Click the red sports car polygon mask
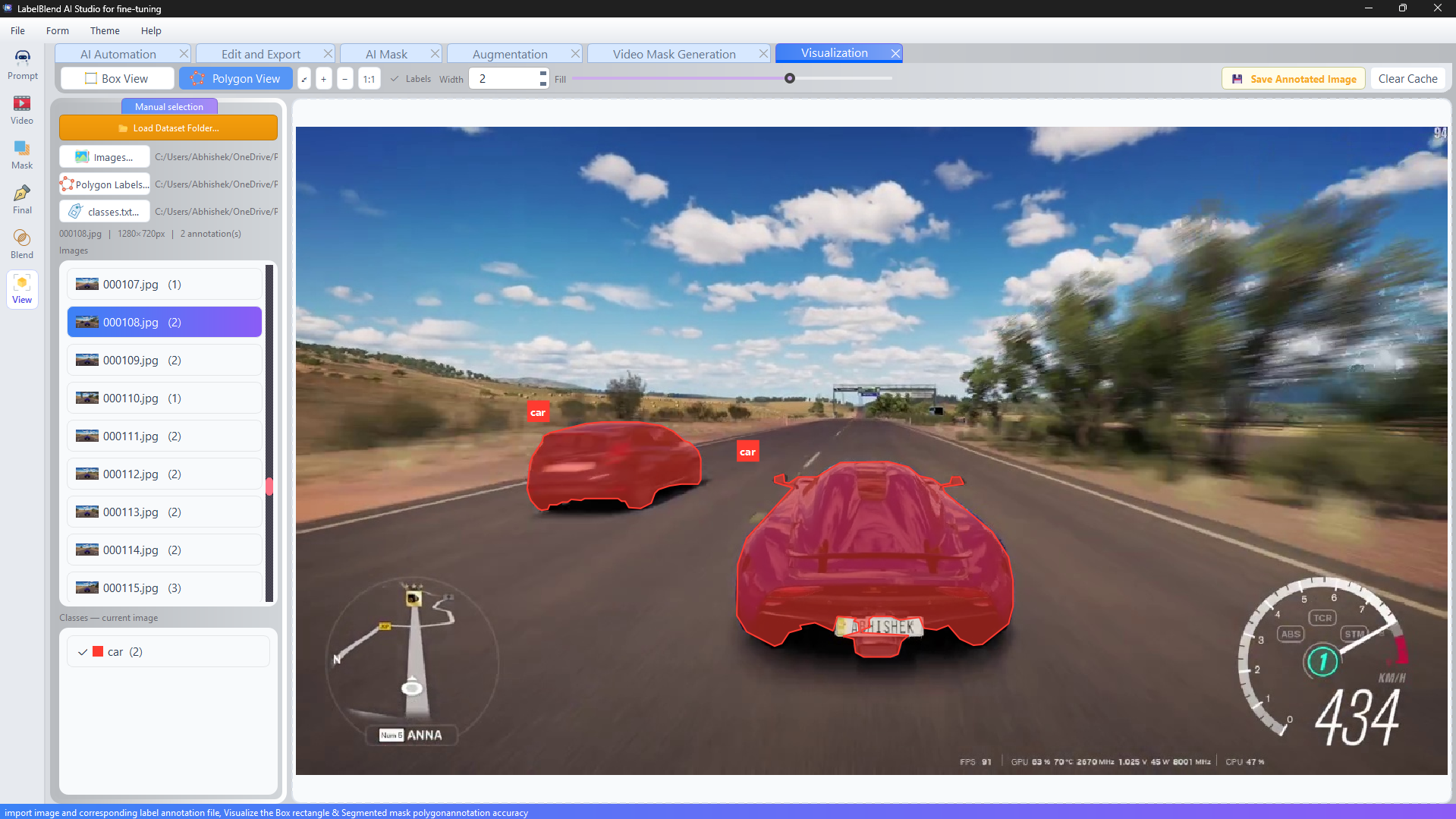 coord(874,558)
